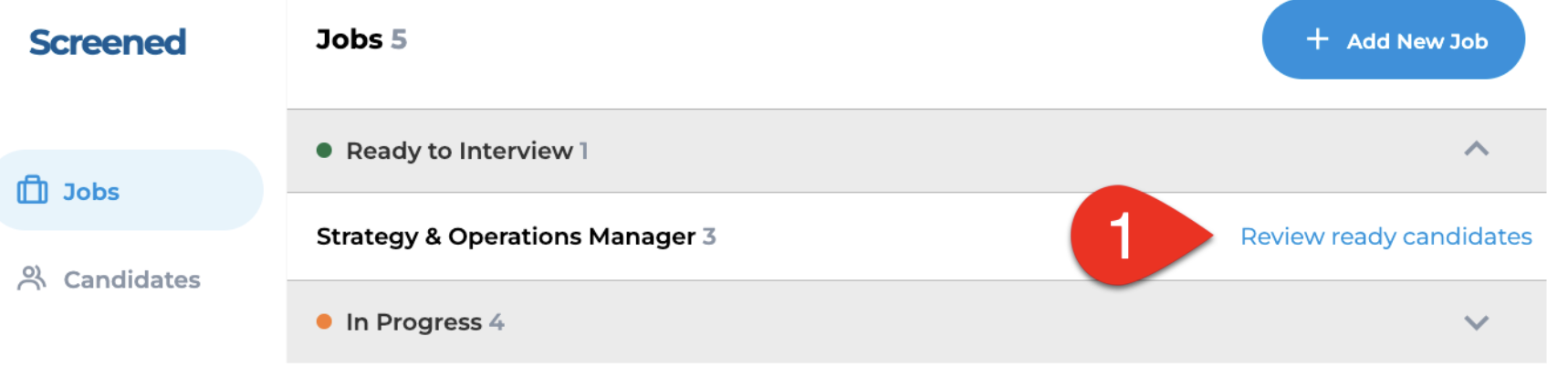Screen dimensions: 1568x389
Task: Click the candidate count 3 beside Strategy job
Action: pos(709,237)
